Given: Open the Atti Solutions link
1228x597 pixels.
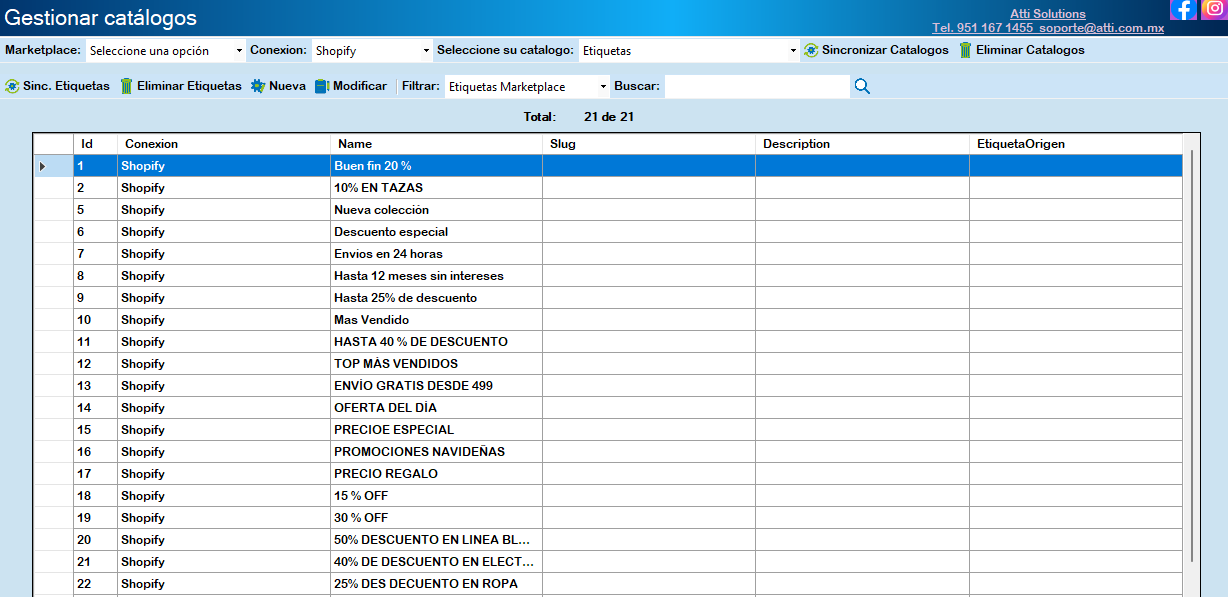Looking at the screenshot, I should (x=1047, y=14).
